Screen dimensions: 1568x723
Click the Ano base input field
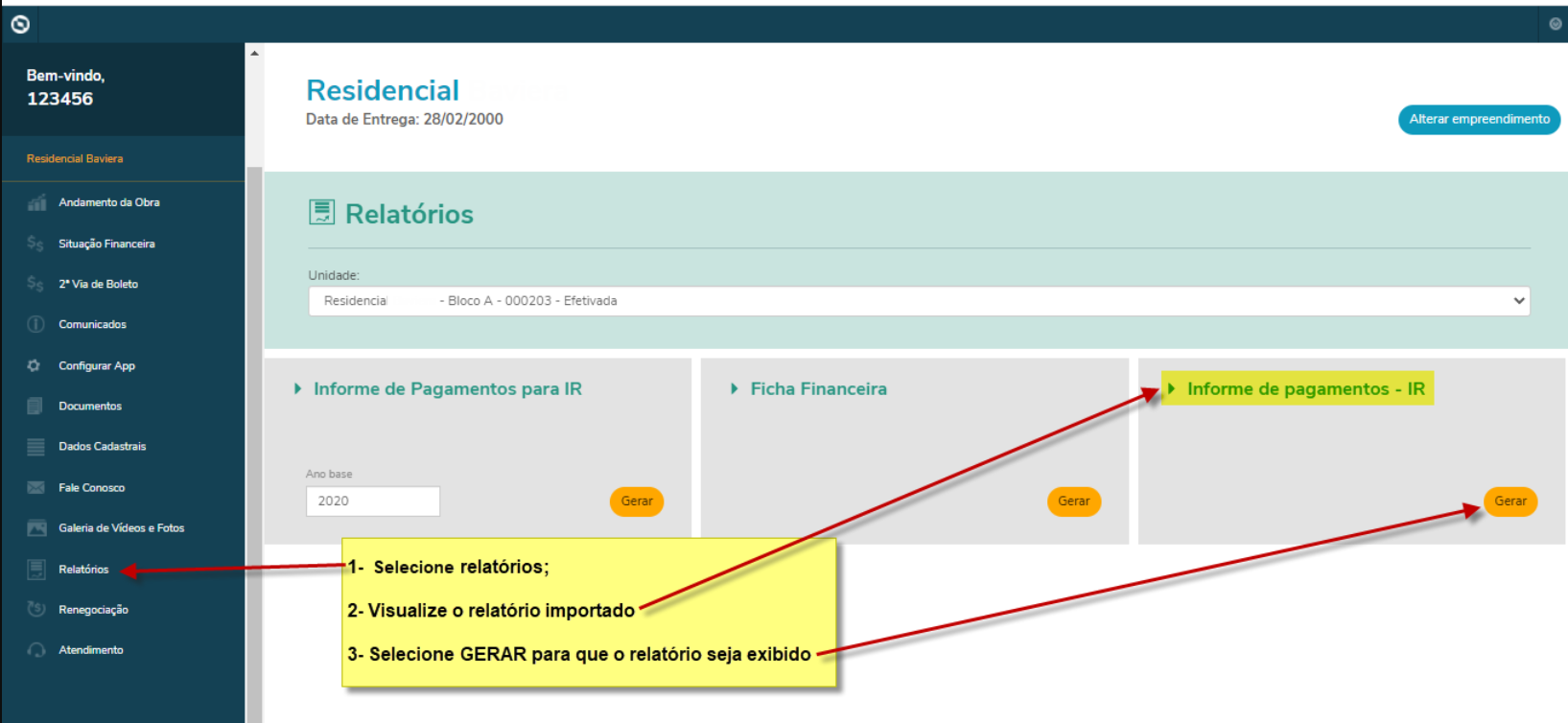click(373, 501)
